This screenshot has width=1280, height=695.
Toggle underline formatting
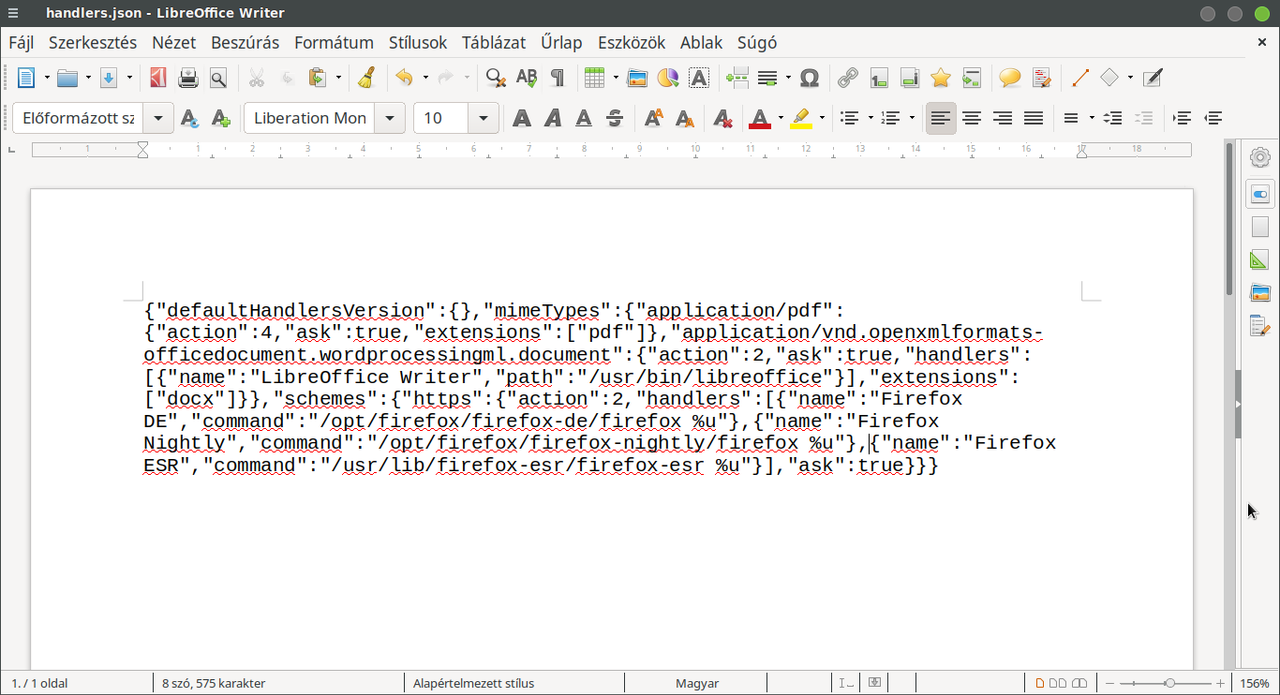point(584,118)
